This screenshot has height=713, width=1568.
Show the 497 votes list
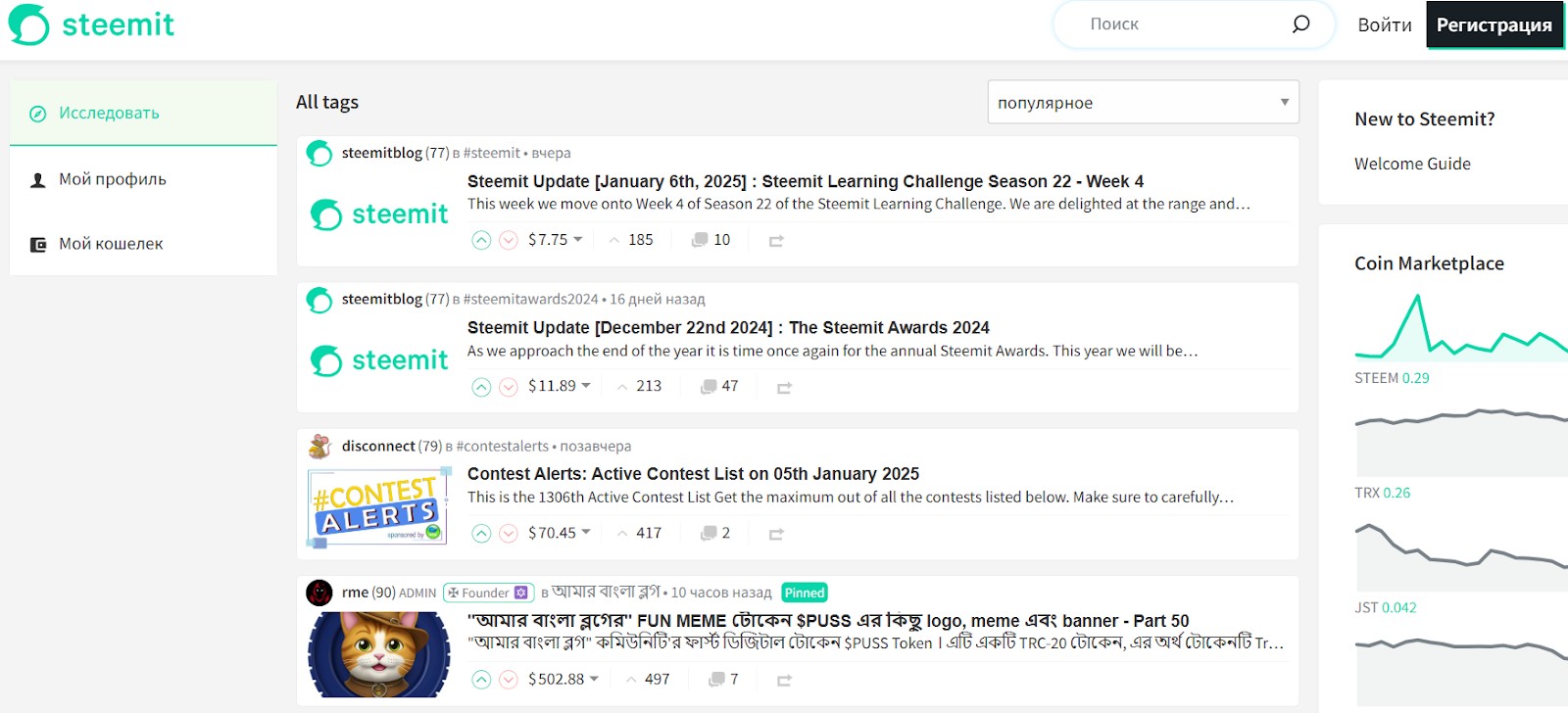[x=647, y=680]
